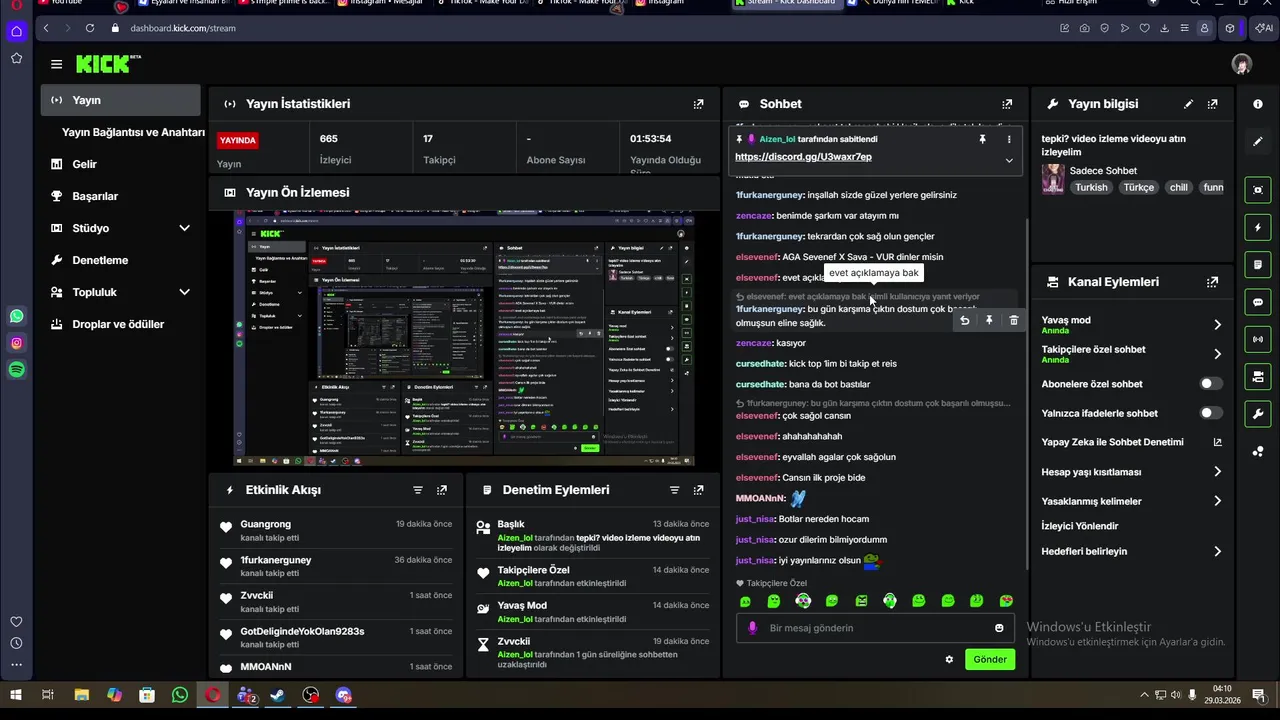Viewport: 1280px width, 720px height.
Task: Click the lightning bolt icon in right sidebar
Action: 1258,227
